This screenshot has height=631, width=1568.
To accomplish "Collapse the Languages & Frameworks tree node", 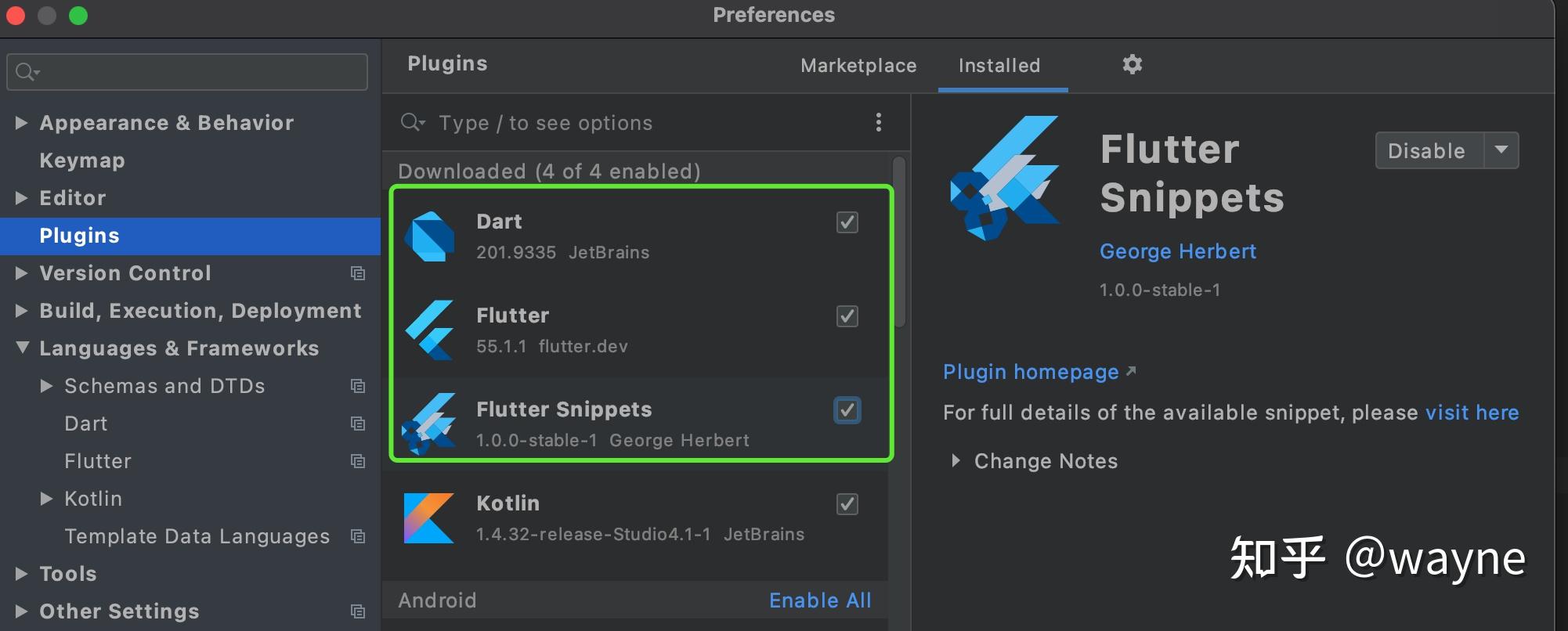I will [x=23, y=348].
